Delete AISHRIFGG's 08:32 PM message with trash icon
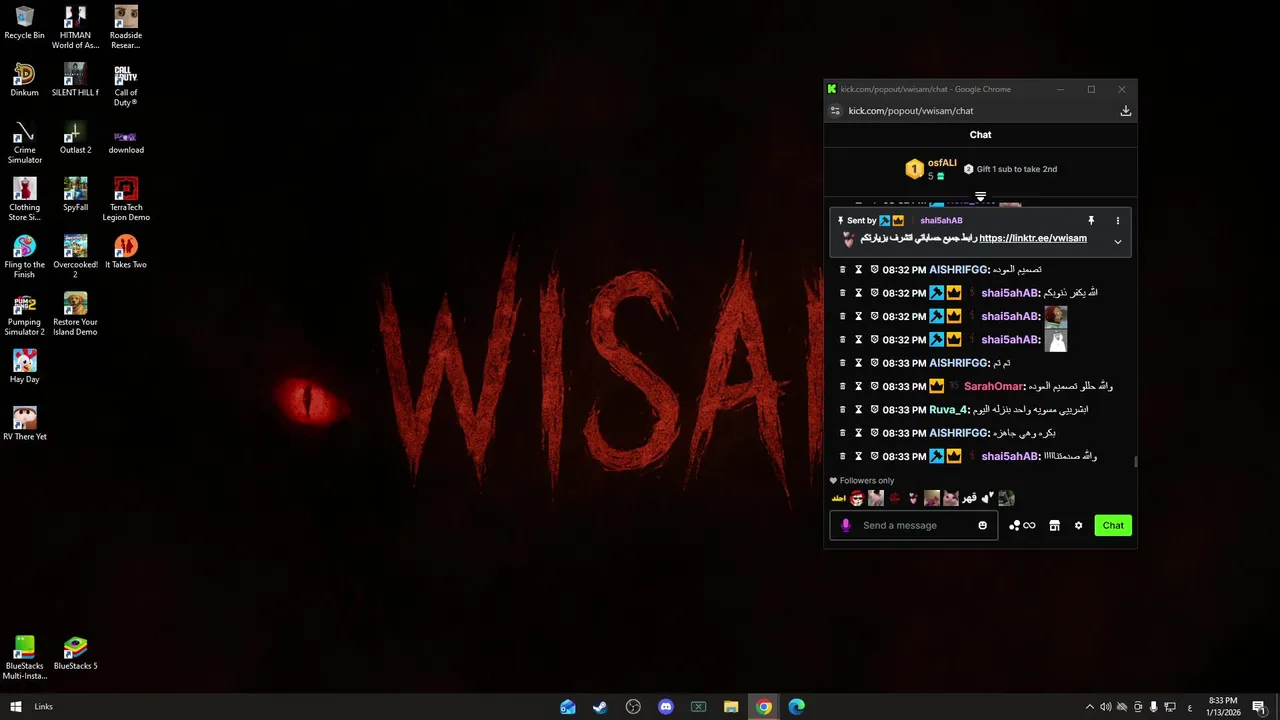This screenshot has width=1280, height=720. point(842,270)
